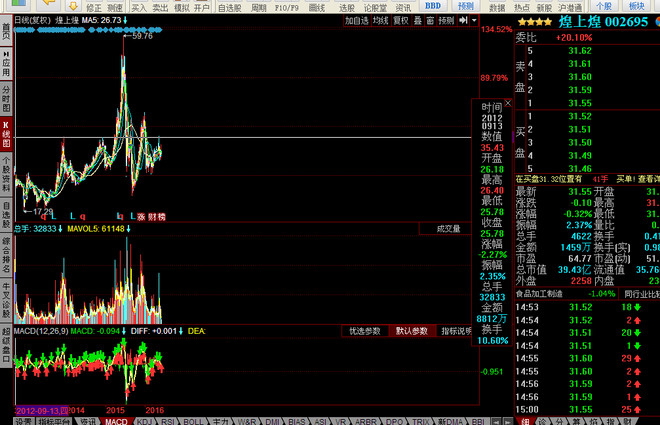The height and width of the screenshot is (425, 660).
Task: Click the 默认参数 button
Action: pos(412,331)
